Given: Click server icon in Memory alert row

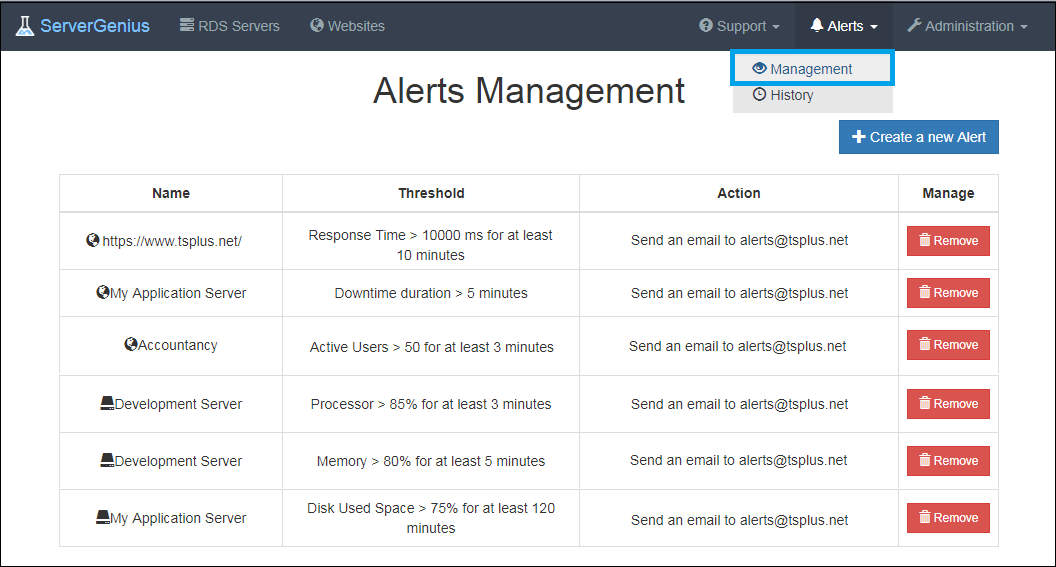Looking at the screenshot, I should point(107,461).
